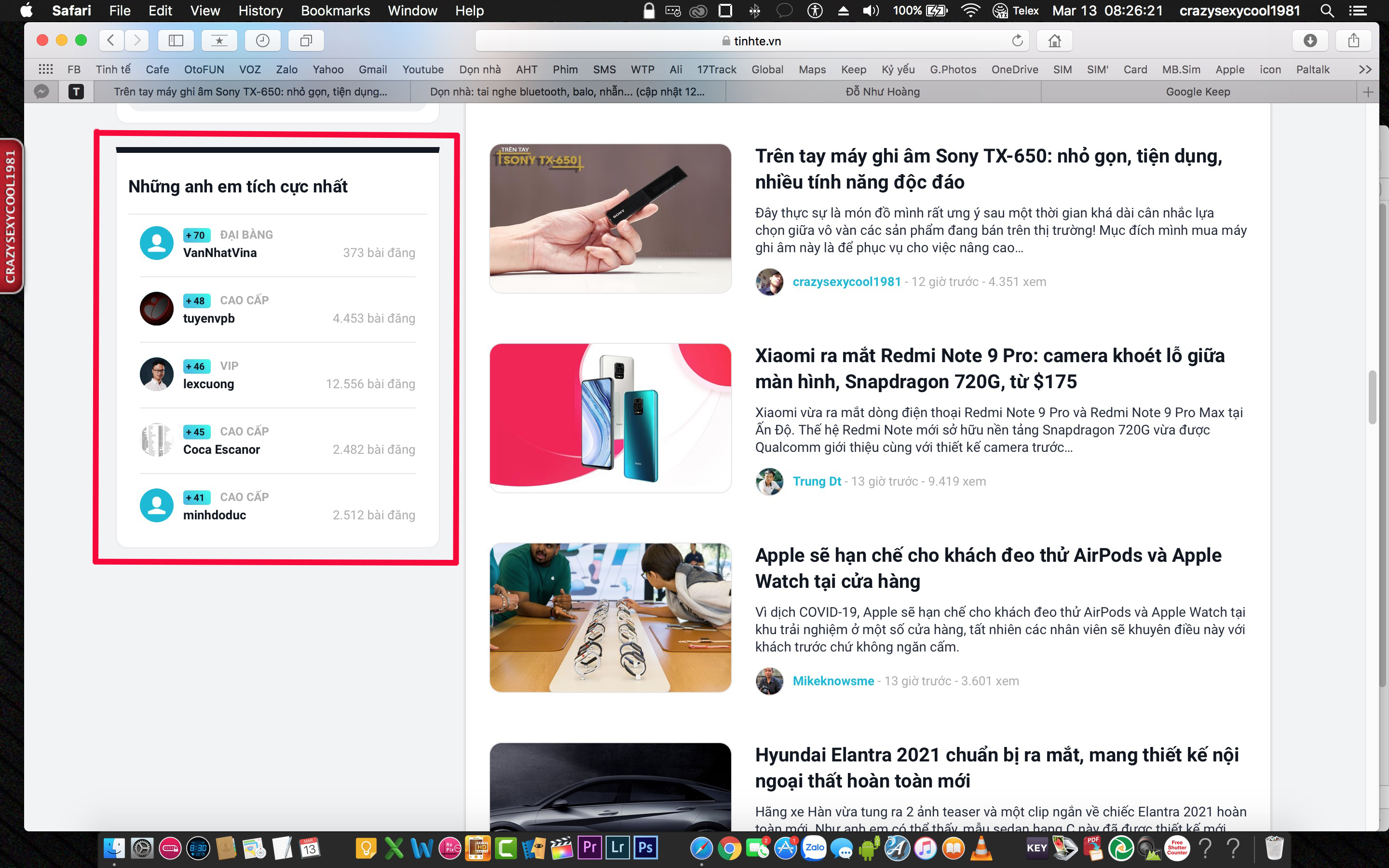Click the Tinh tế bookmark
Screen dimensions: 1389x868
[112, 69]
